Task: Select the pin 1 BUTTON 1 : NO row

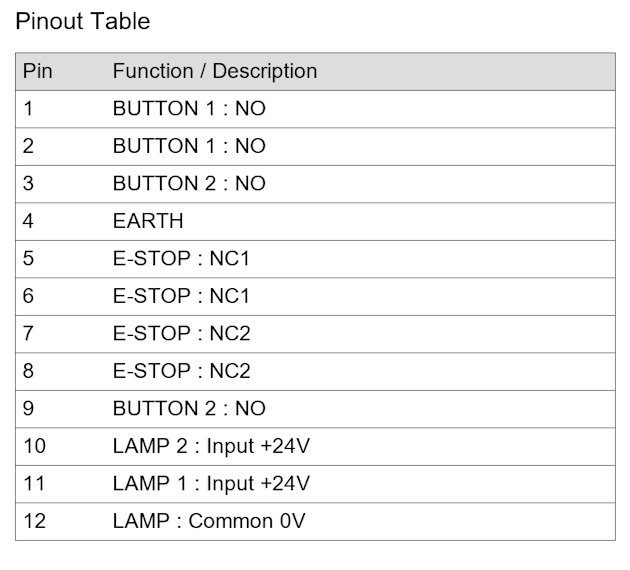Action: 315,109
